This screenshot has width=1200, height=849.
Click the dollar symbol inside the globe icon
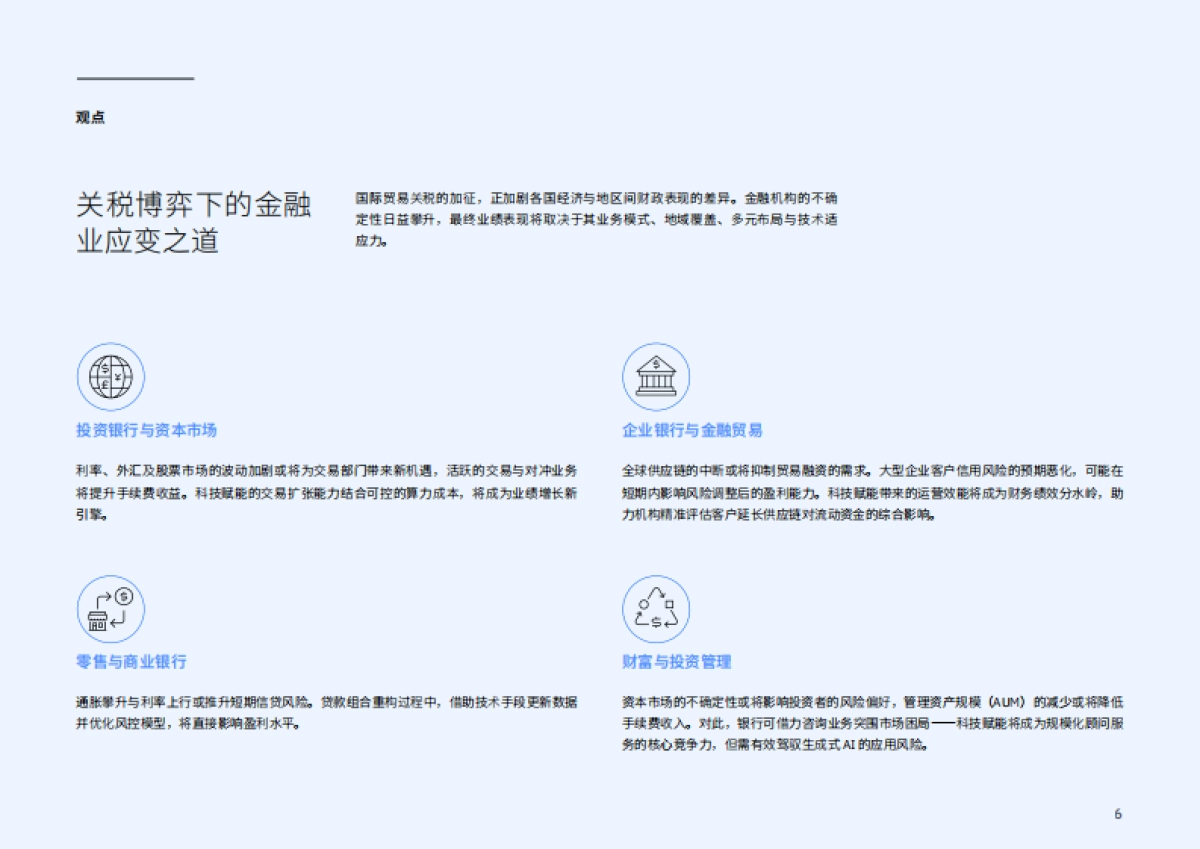click(104, 368)
